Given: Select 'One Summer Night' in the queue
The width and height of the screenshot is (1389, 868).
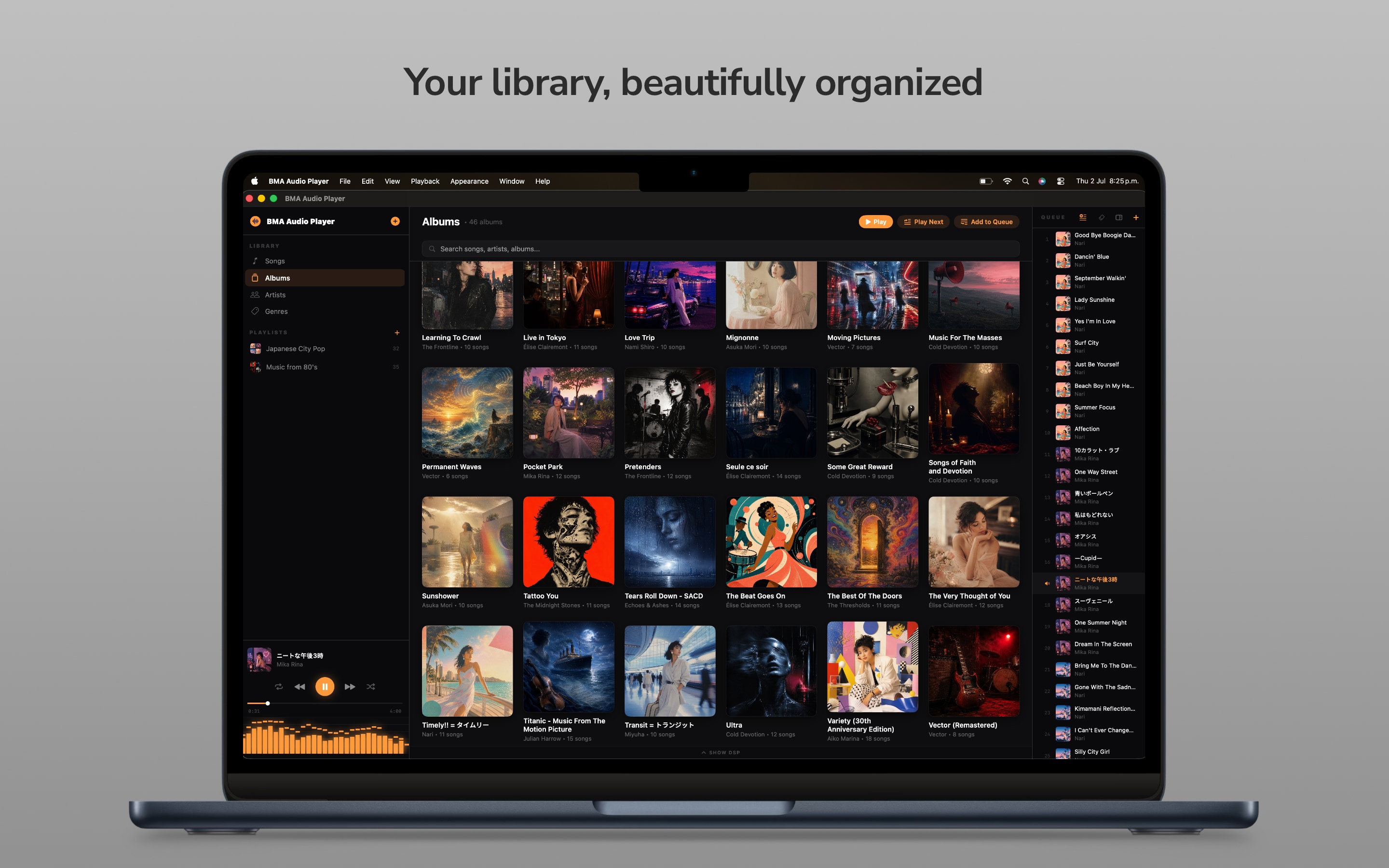Looking at the screenshot, I should click(1088, 626).
